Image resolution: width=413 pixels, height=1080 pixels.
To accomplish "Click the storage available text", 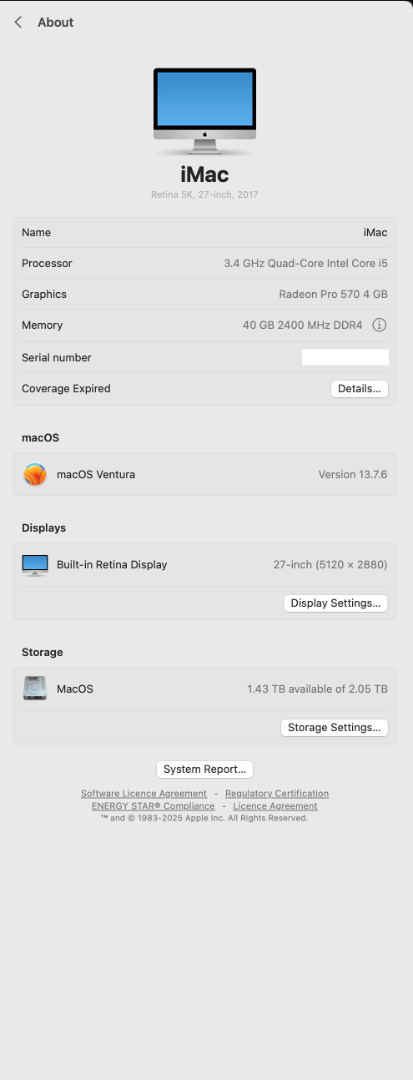I will 317,689.
